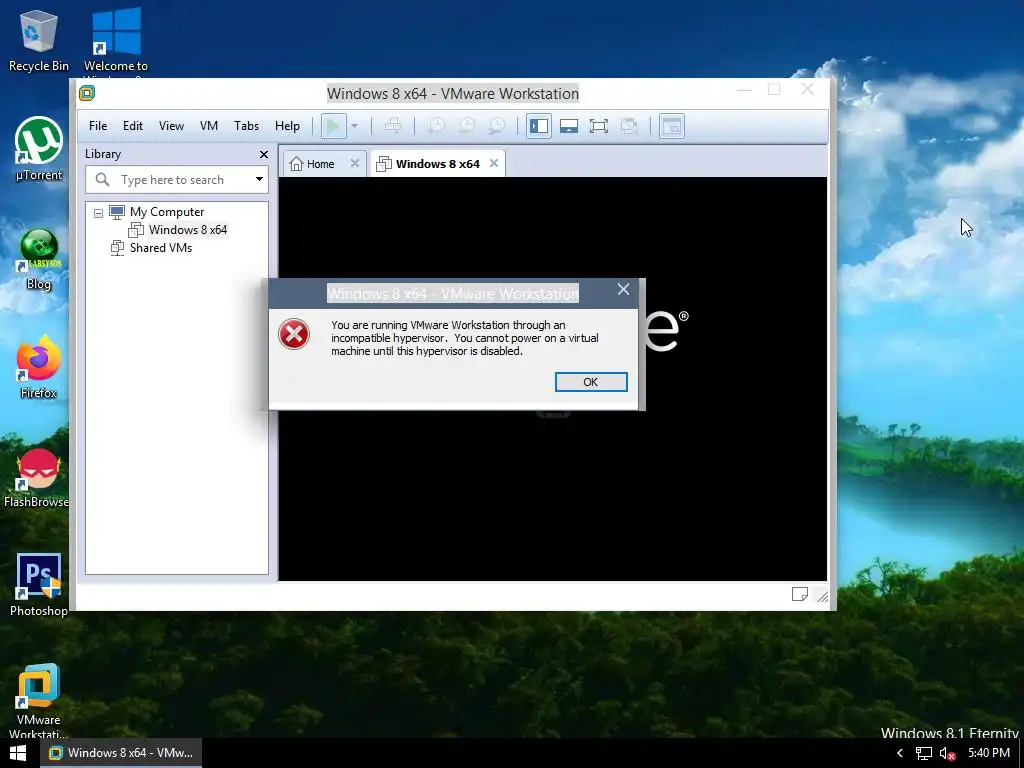Click the Revert to Snapshot toolbar icon
This screenshot has height=768, width=1024.
click(x=466, y=126)
